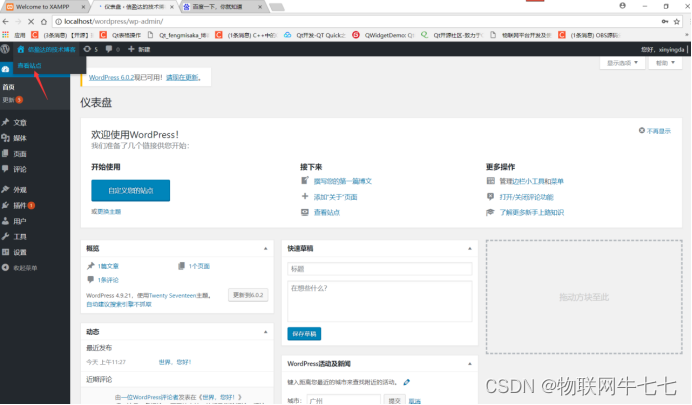
Task: Click 1篇文章 link in 概览
Action: (x=108, y=266)
